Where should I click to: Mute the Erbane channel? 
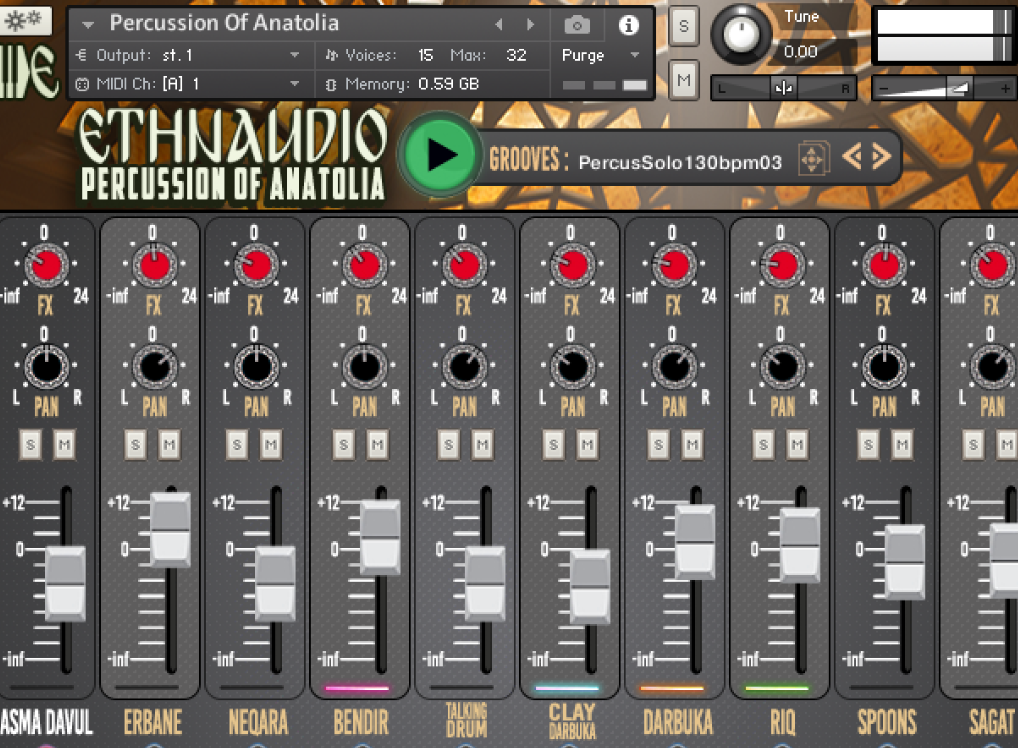[x=169, y=445]
